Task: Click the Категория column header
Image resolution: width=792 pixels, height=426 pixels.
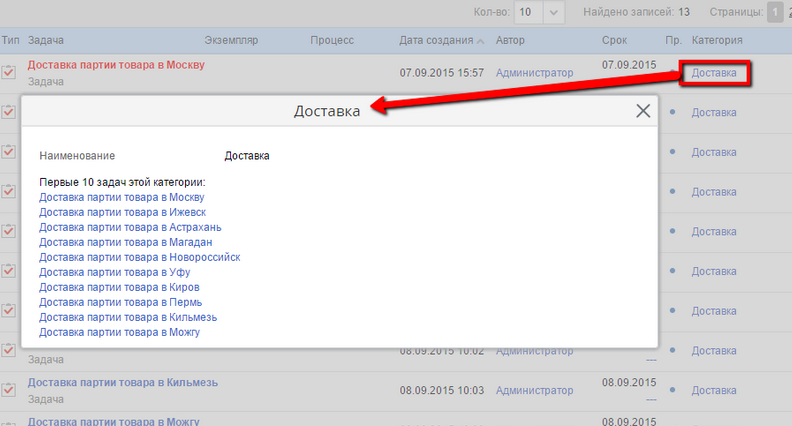Action: click(x=717, y=41)
